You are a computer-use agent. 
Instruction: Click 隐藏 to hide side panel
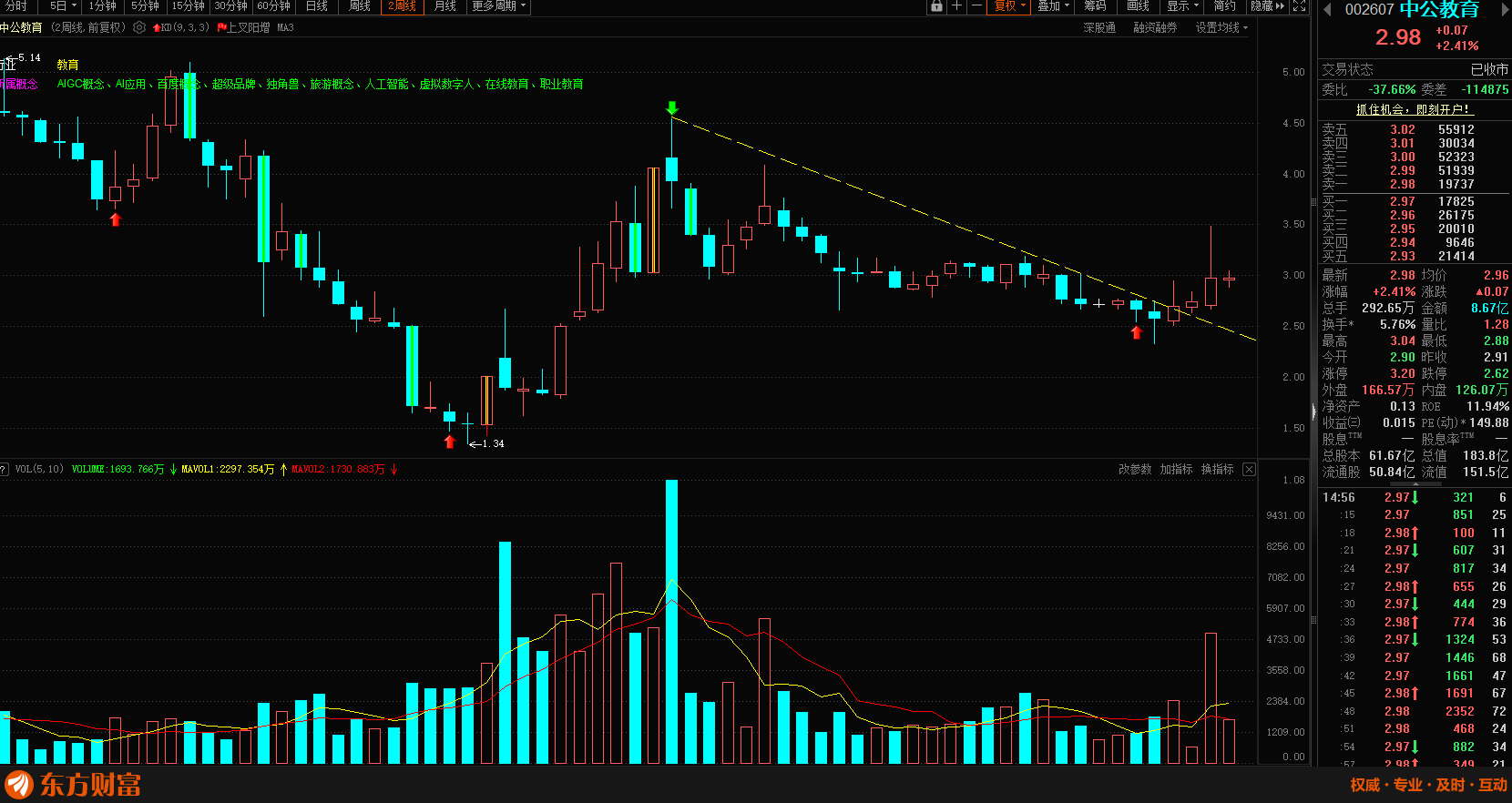click(x=1267, y=5)
